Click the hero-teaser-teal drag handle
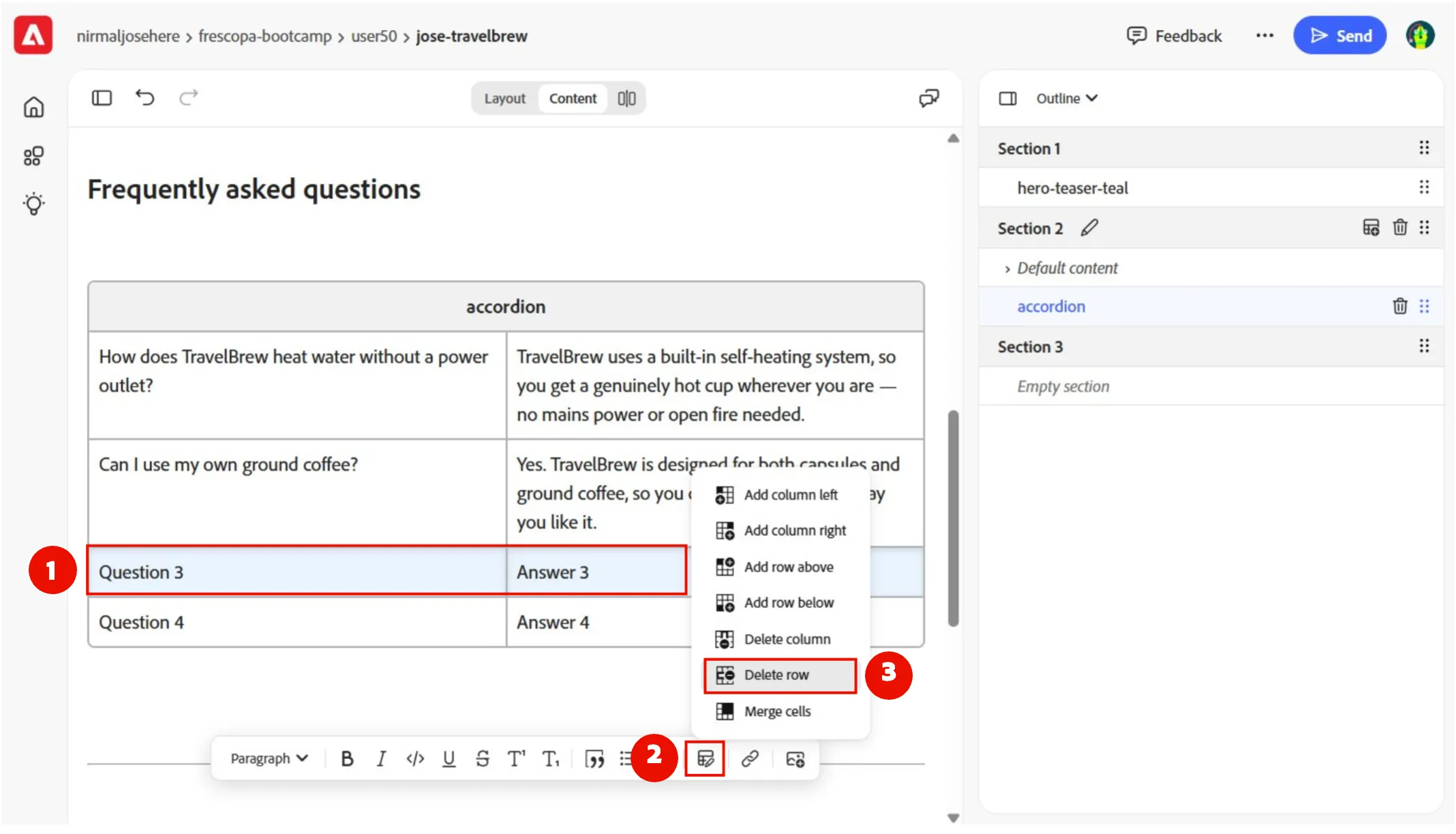This screenshot has height=834, width=1456. tap(1424, 187)
